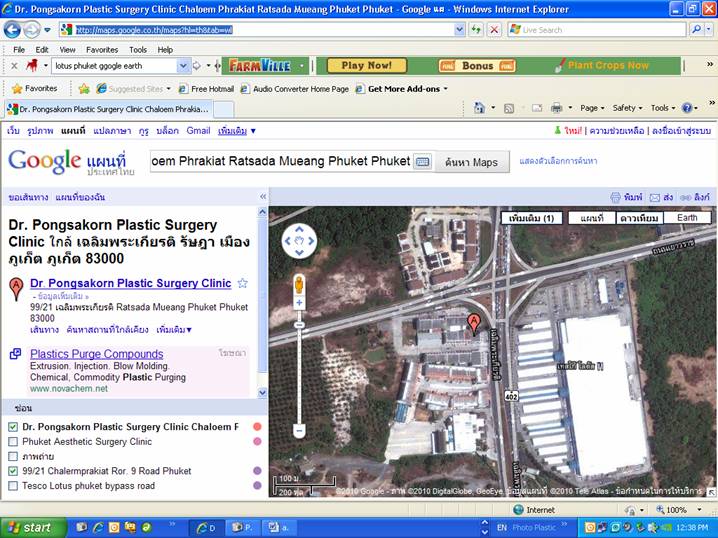Click the Google Maps search input field
This screenshot has height=538, width=718.
(282, 162)
